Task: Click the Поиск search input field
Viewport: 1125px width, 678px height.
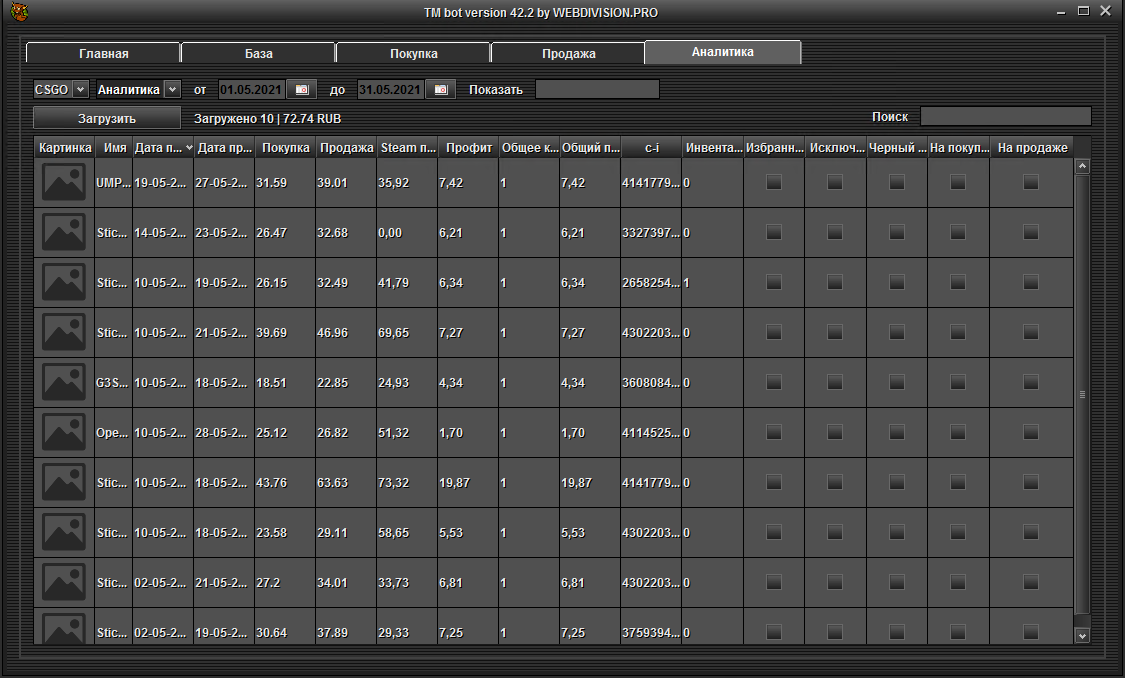Action: pyautogui.click(x=1005, y=116)
